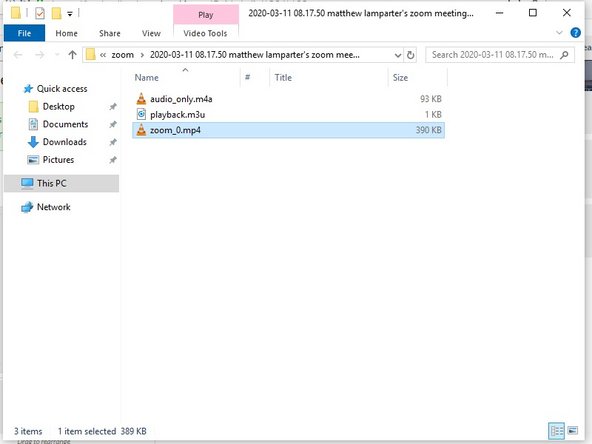
Task: Click the 390 KB size cell
Action: point(429,130)
